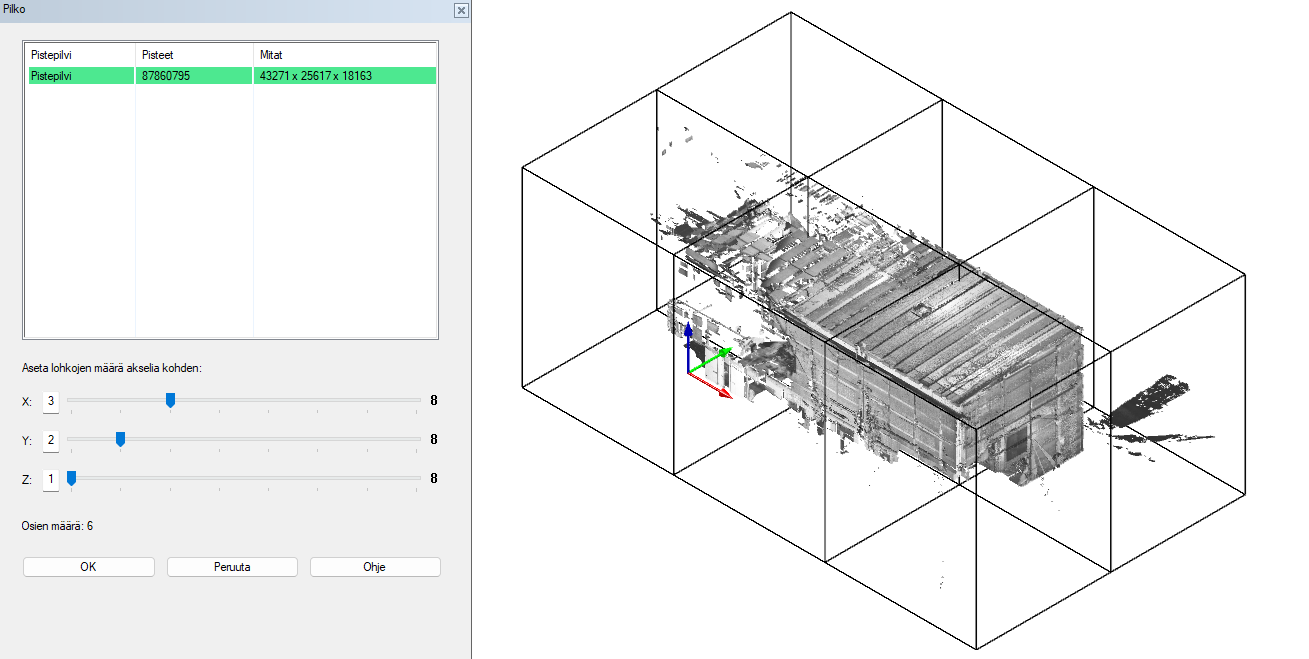1309x659 pixels.
Task: Click the Mitat column header
Action: pyautogui.click(x=345, y=55)
